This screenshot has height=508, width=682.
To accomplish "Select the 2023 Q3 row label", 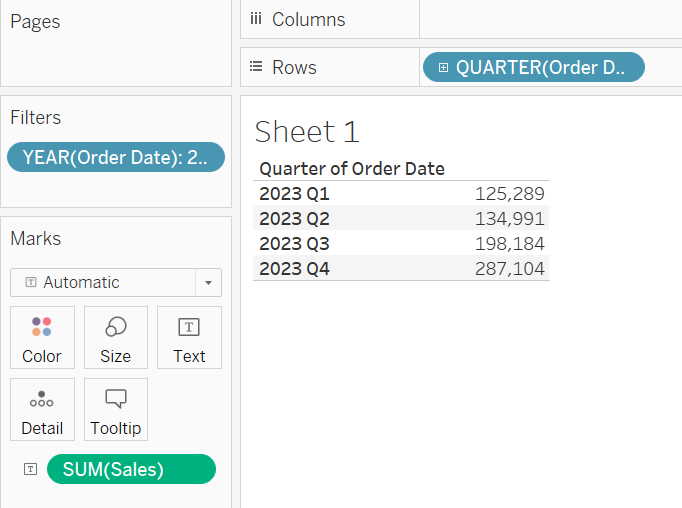I will click(294, 244).
